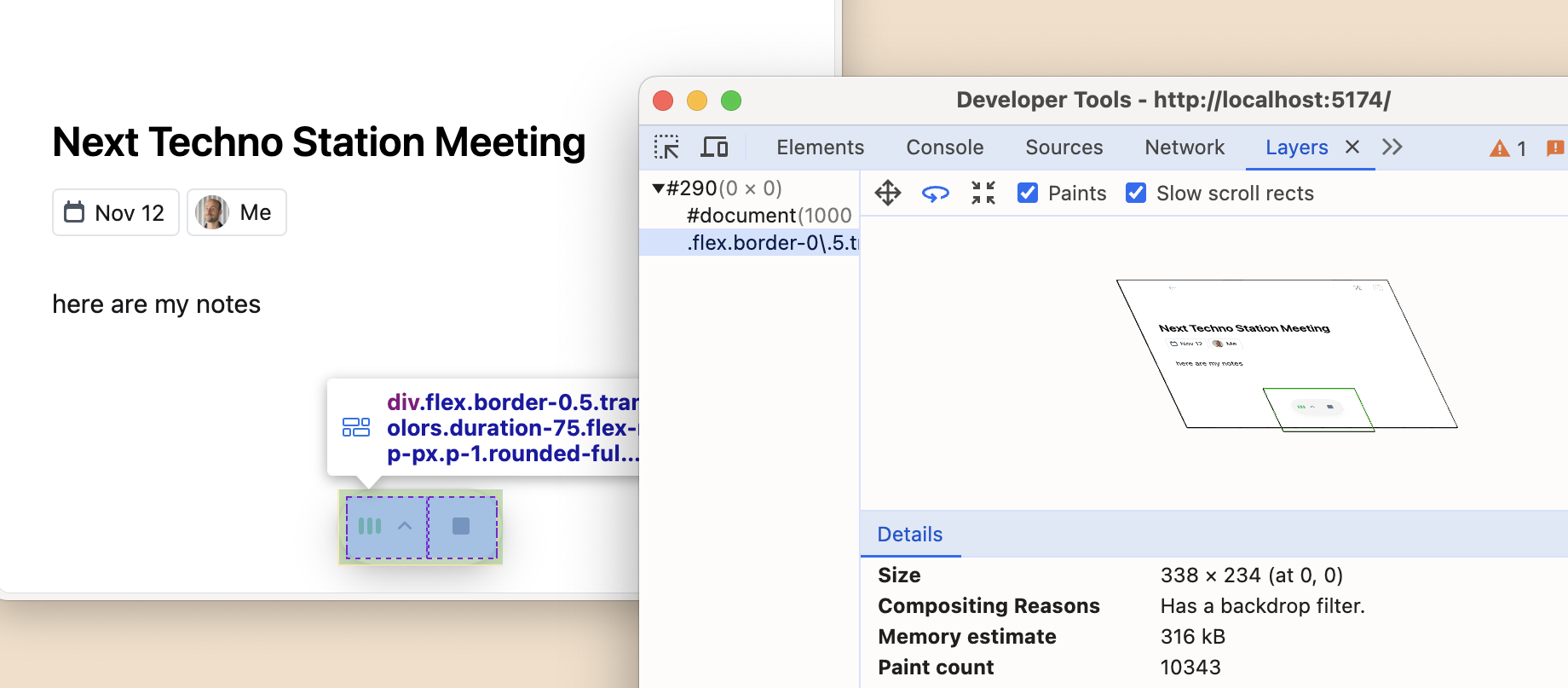The height and width of the screenshot is (688, 1568).
Task: Click the paint count value 10343
Action: coord(1190,668)
